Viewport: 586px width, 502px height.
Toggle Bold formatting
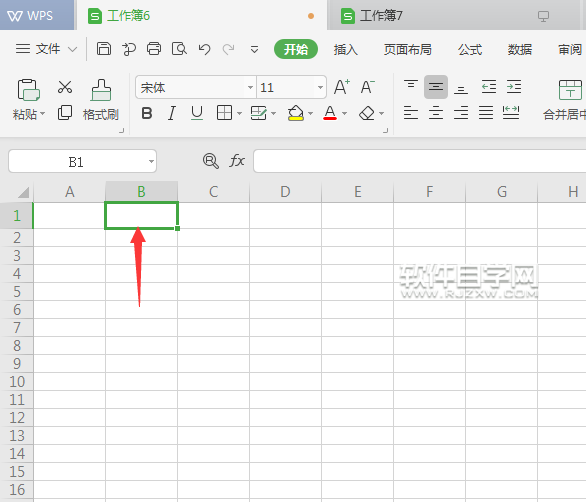click(x=147, y=113)
